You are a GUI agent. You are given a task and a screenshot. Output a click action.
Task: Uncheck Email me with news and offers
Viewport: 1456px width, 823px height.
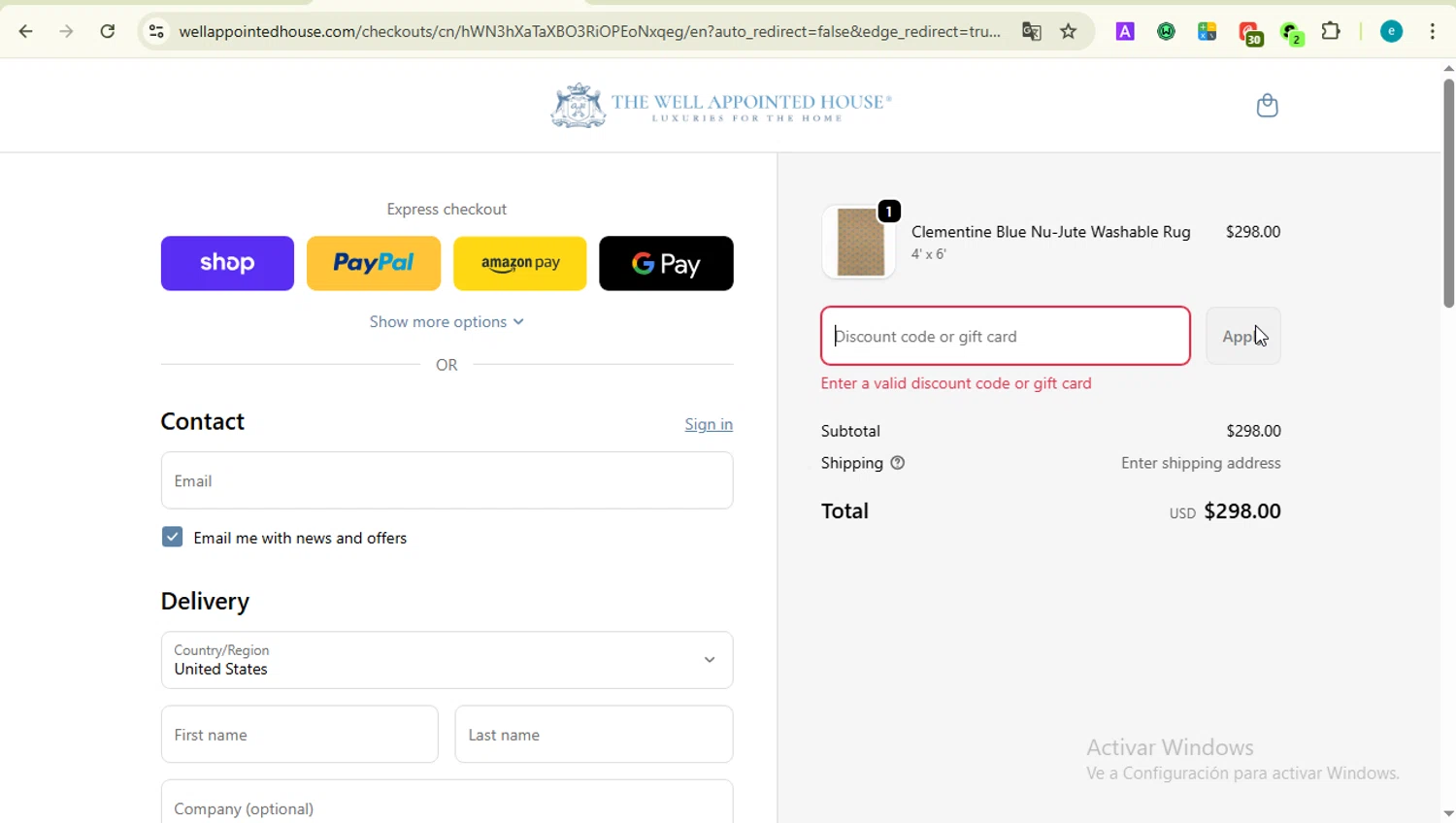point(172,537)
